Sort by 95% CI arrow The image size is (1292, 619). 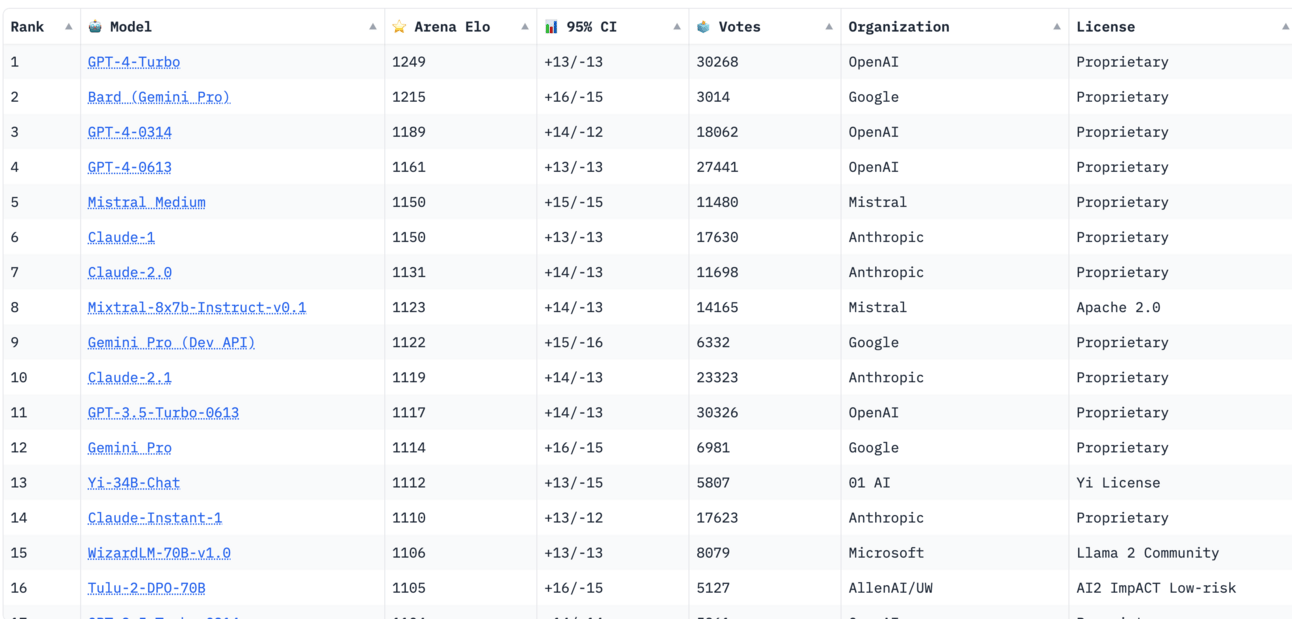point(677,27)
